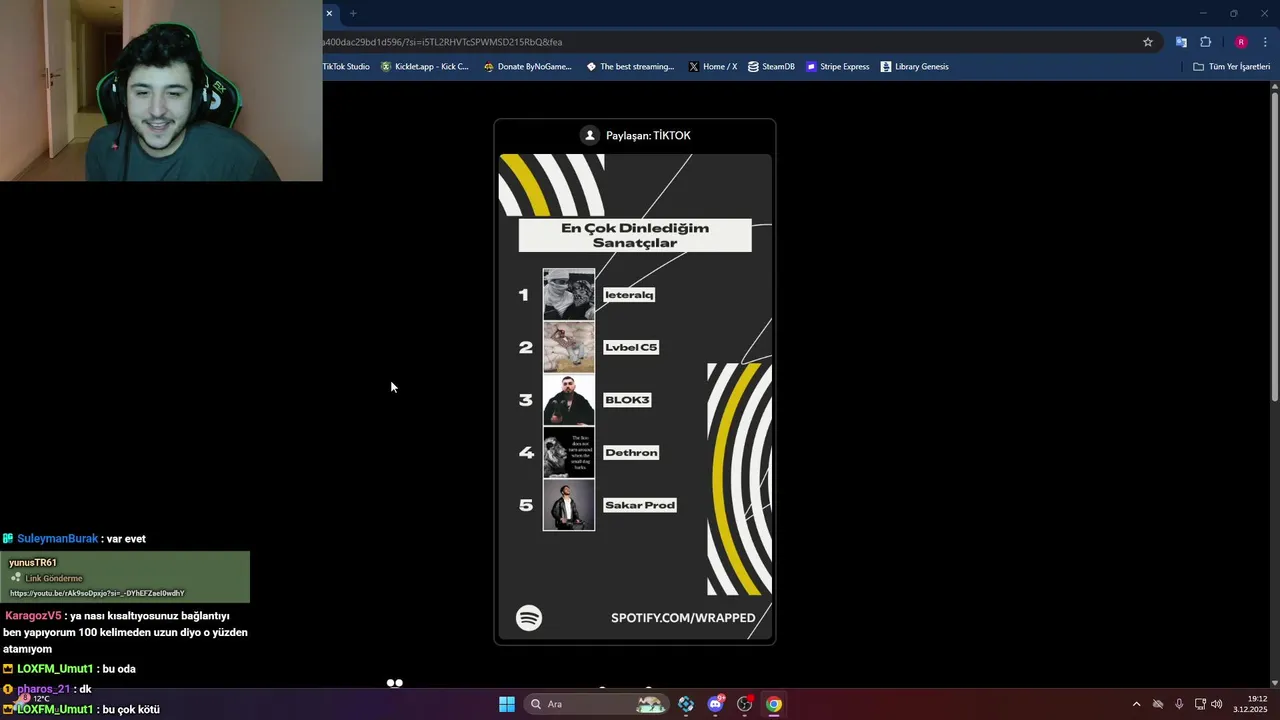1280x720 pixels.
Task: Open the network tray icon
Action: 1200,704
